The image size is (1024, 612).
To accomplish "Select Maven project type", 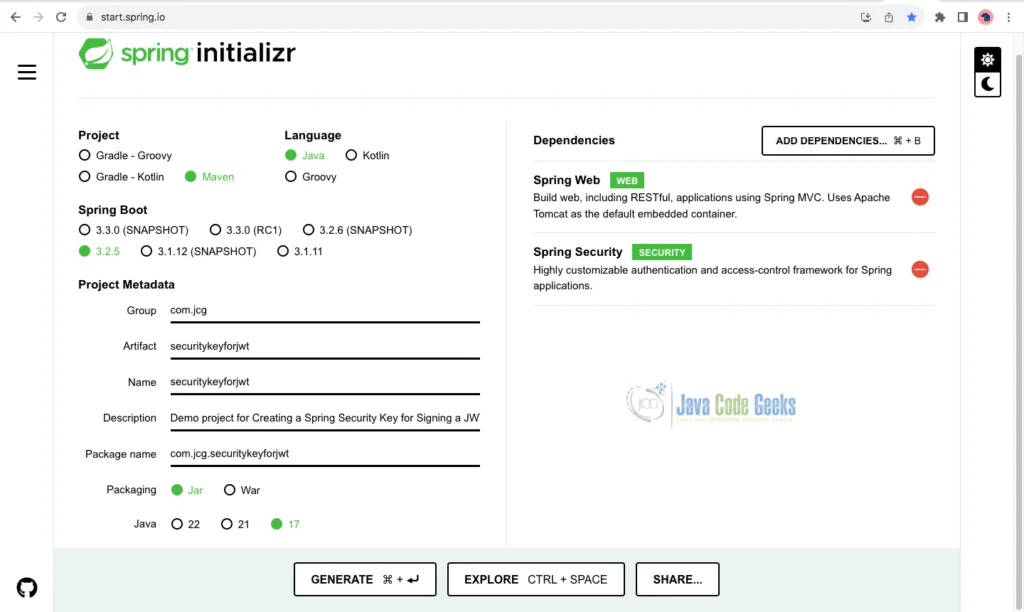I will [x=210, y=176].
